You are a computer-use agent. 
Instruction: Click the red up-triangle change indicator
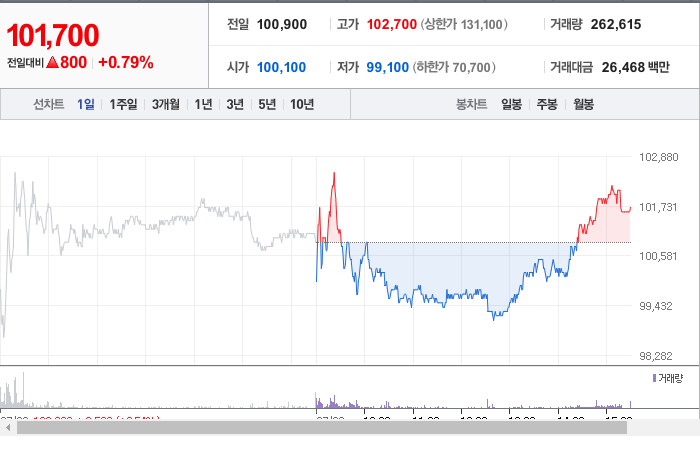(52, 62)
